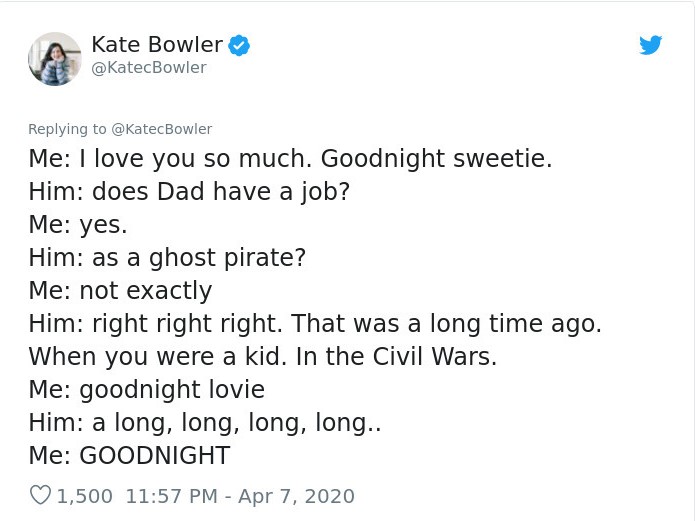This screenshot has width=695, height=521.
Task: Click the Apr 7, 2020 date
Action: click(296, 496)
